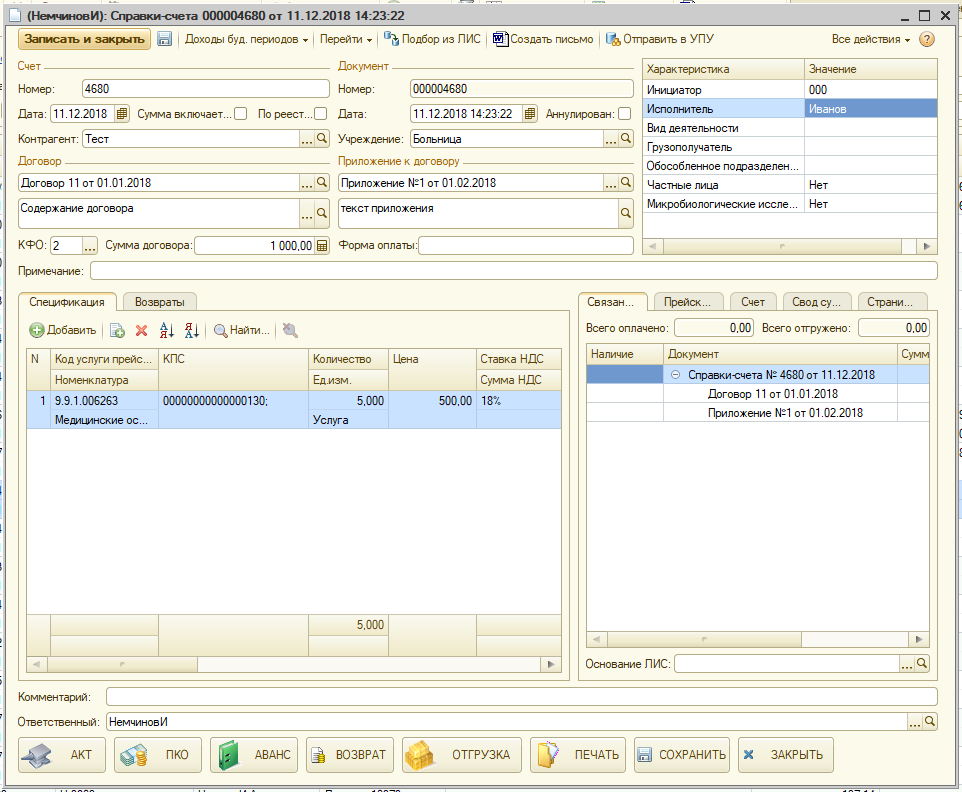Open the Счет tab in right panel
The image size is (962, 792).
[753, 302]
